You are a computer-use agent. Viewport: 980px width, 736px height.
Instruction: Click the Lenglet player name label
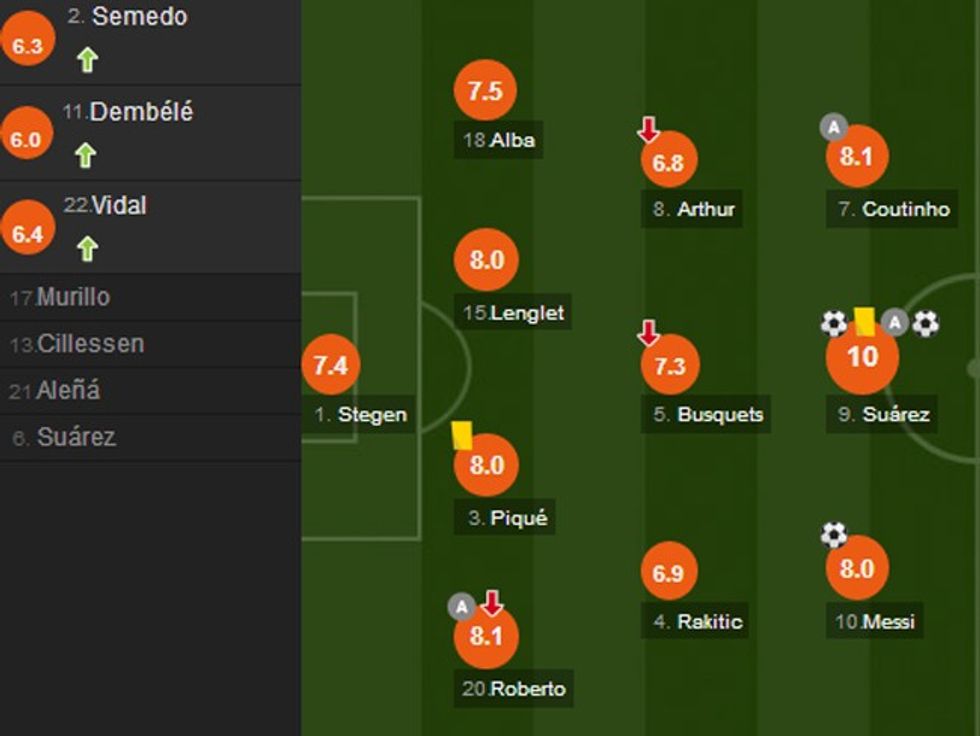click(x=514, y=313)
